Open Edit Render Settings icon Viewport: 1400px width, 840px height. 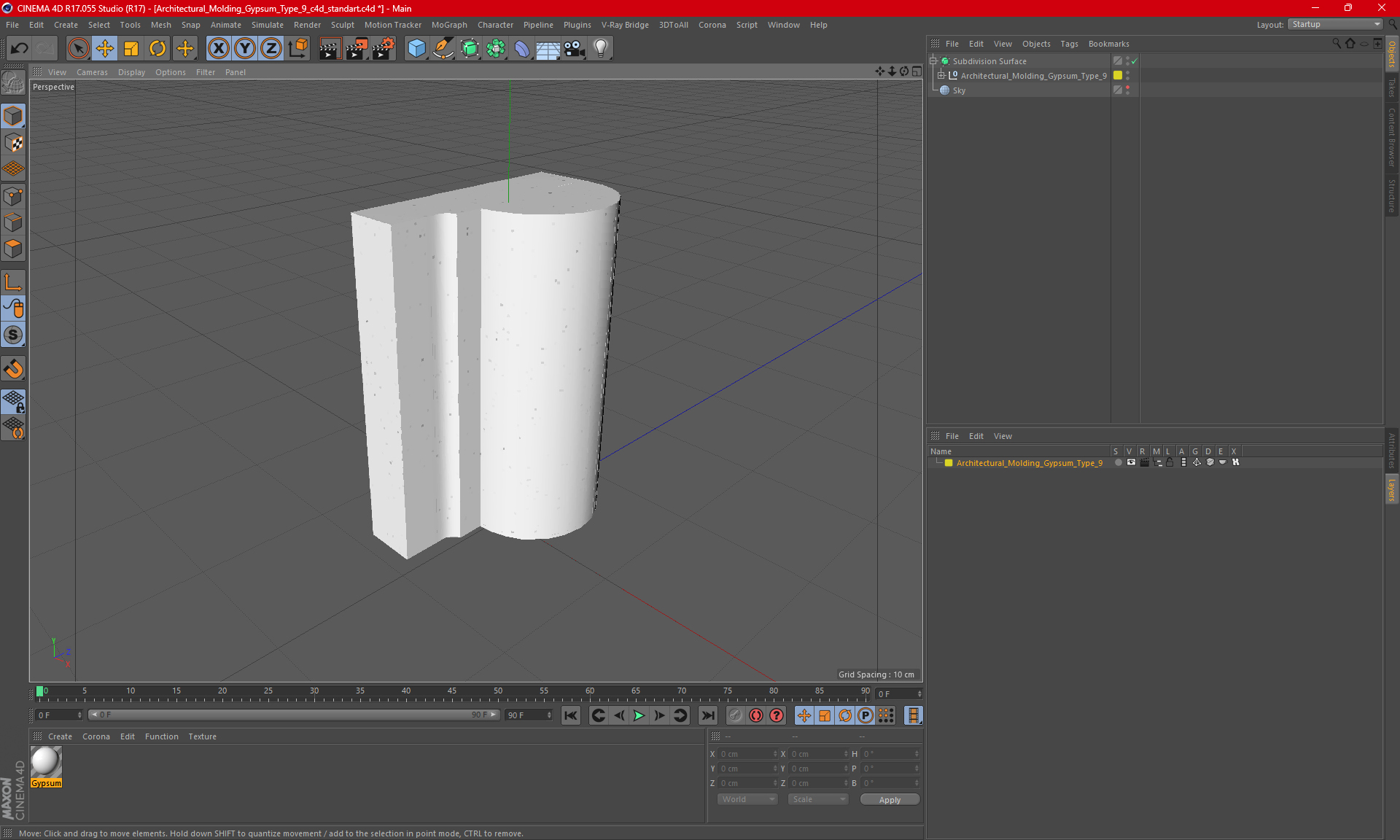click(384, 48)
